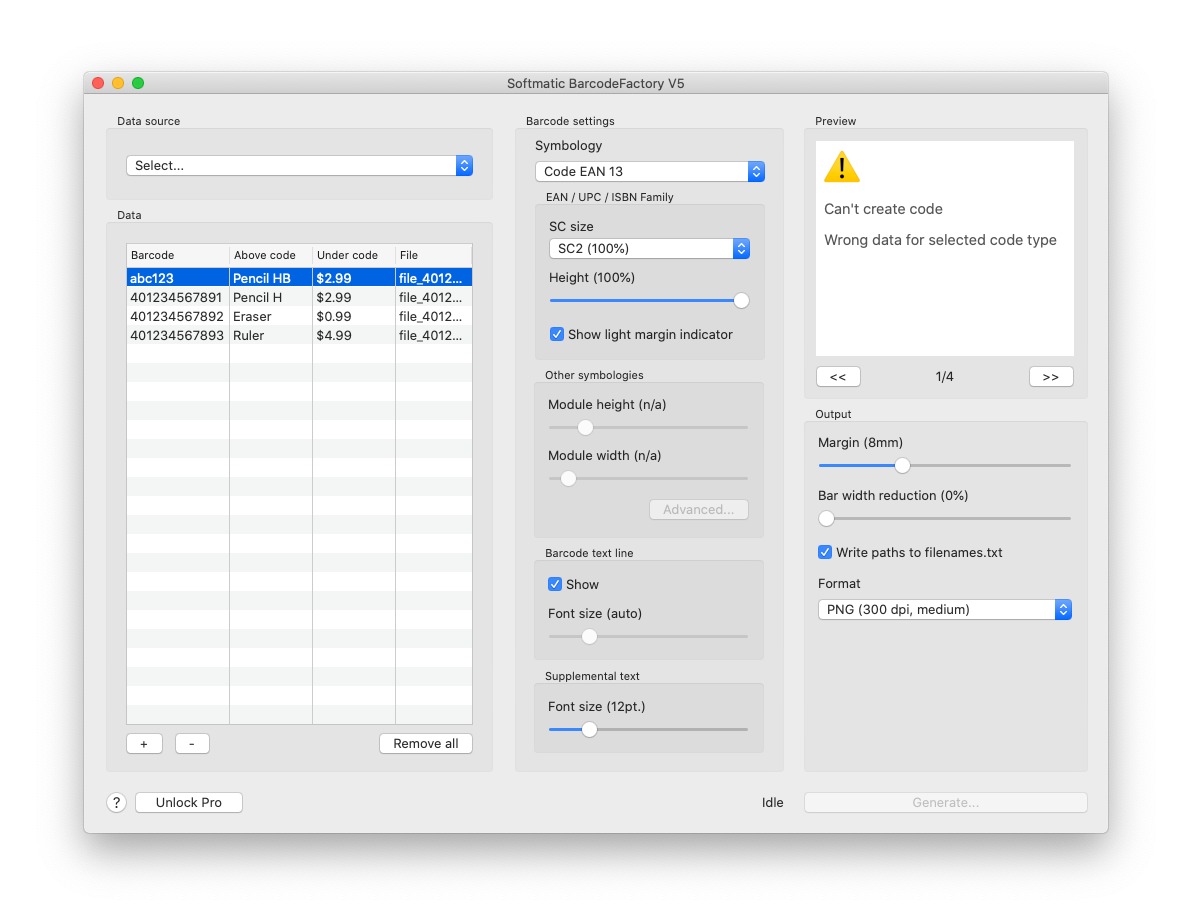The height and width of the screenshot is (914, 1192).
Task: Click the File column header
Action: coord(434,255)
